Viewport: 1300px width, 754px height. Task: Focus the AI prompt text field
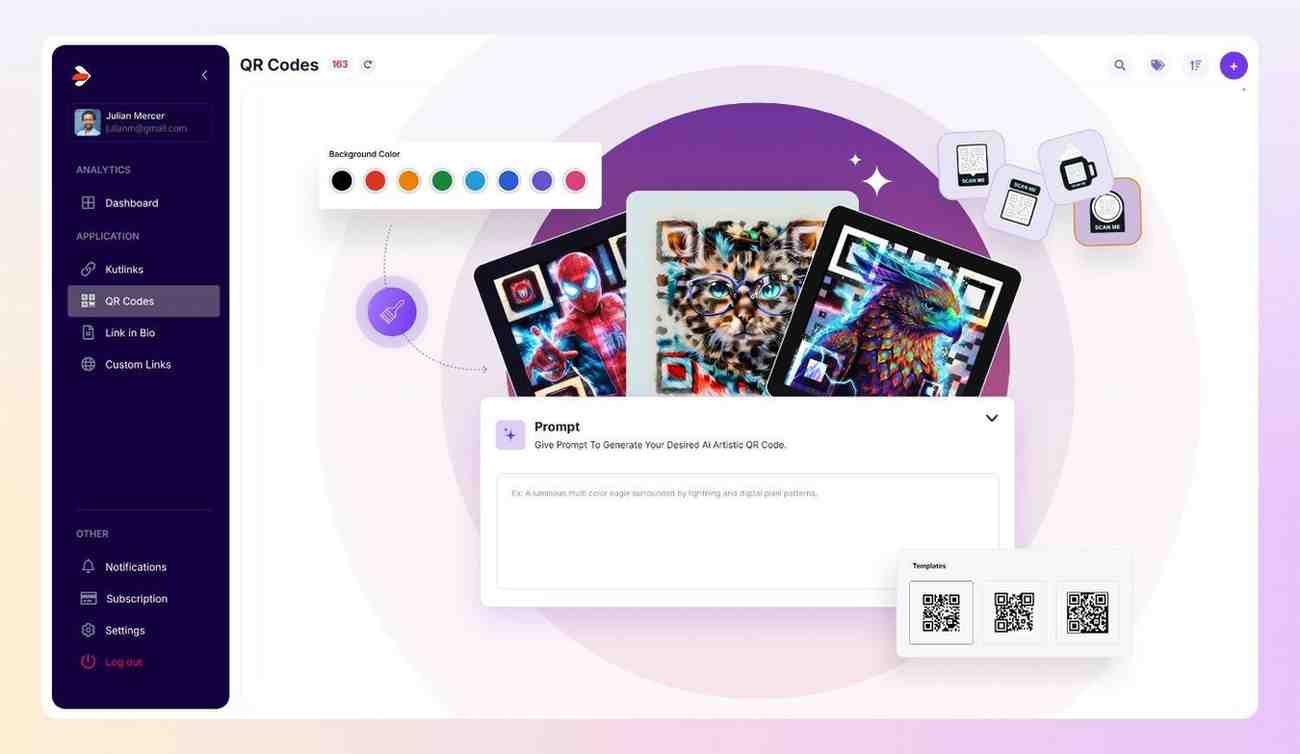[747, 531]
